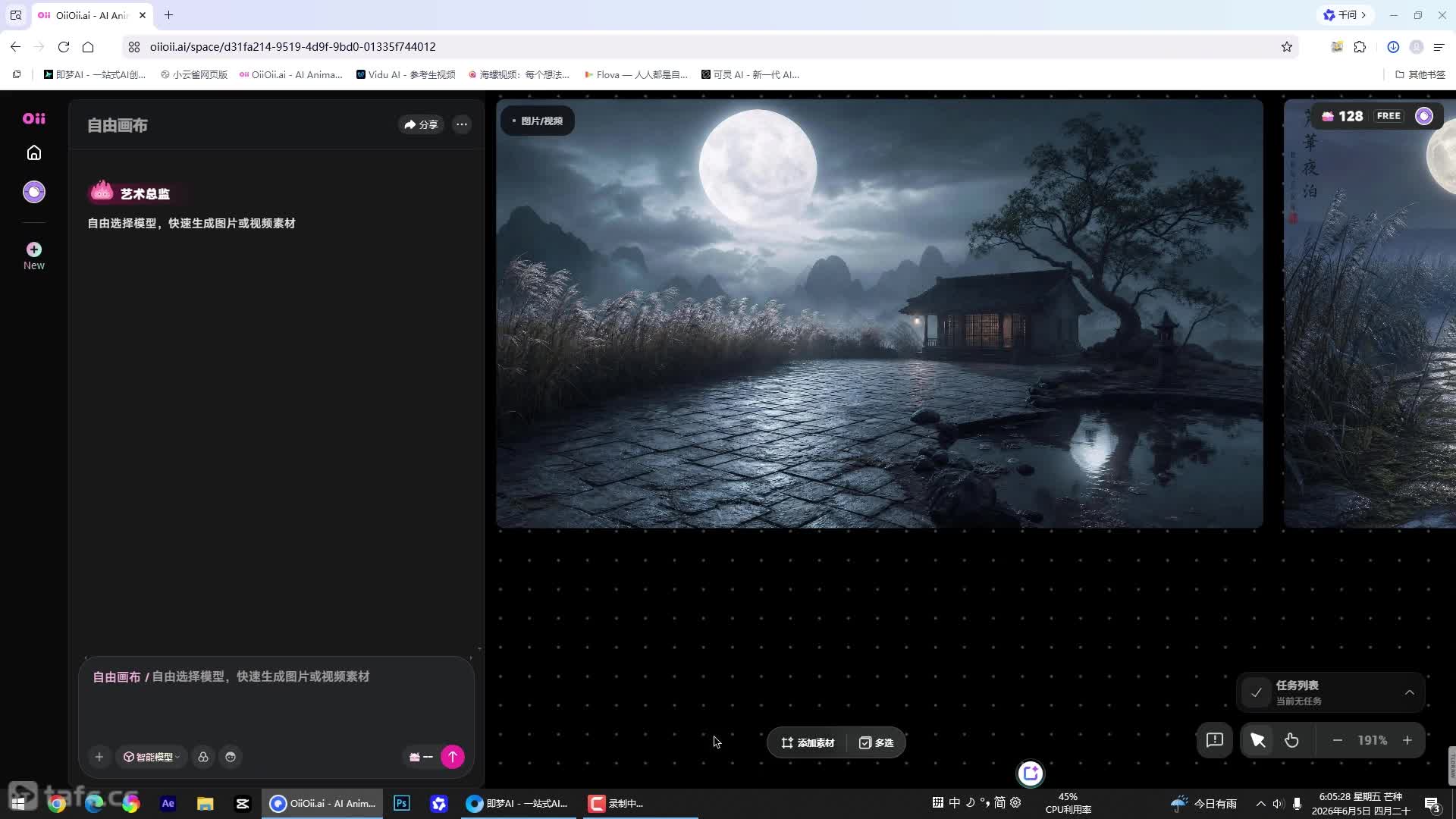Open the three-circles style icon
Image resolution: width=1456 pixels, height=819 pixels.
[203, 757]
